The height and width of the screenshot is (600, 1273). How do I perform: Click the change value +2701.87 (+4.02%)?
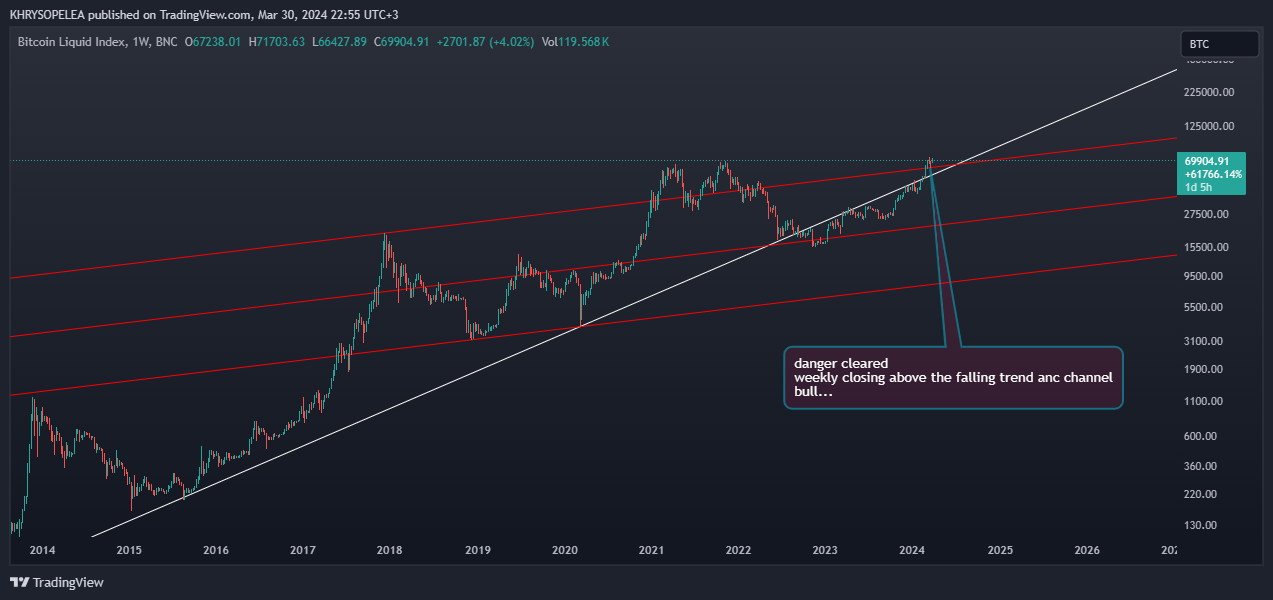(484, 42)
